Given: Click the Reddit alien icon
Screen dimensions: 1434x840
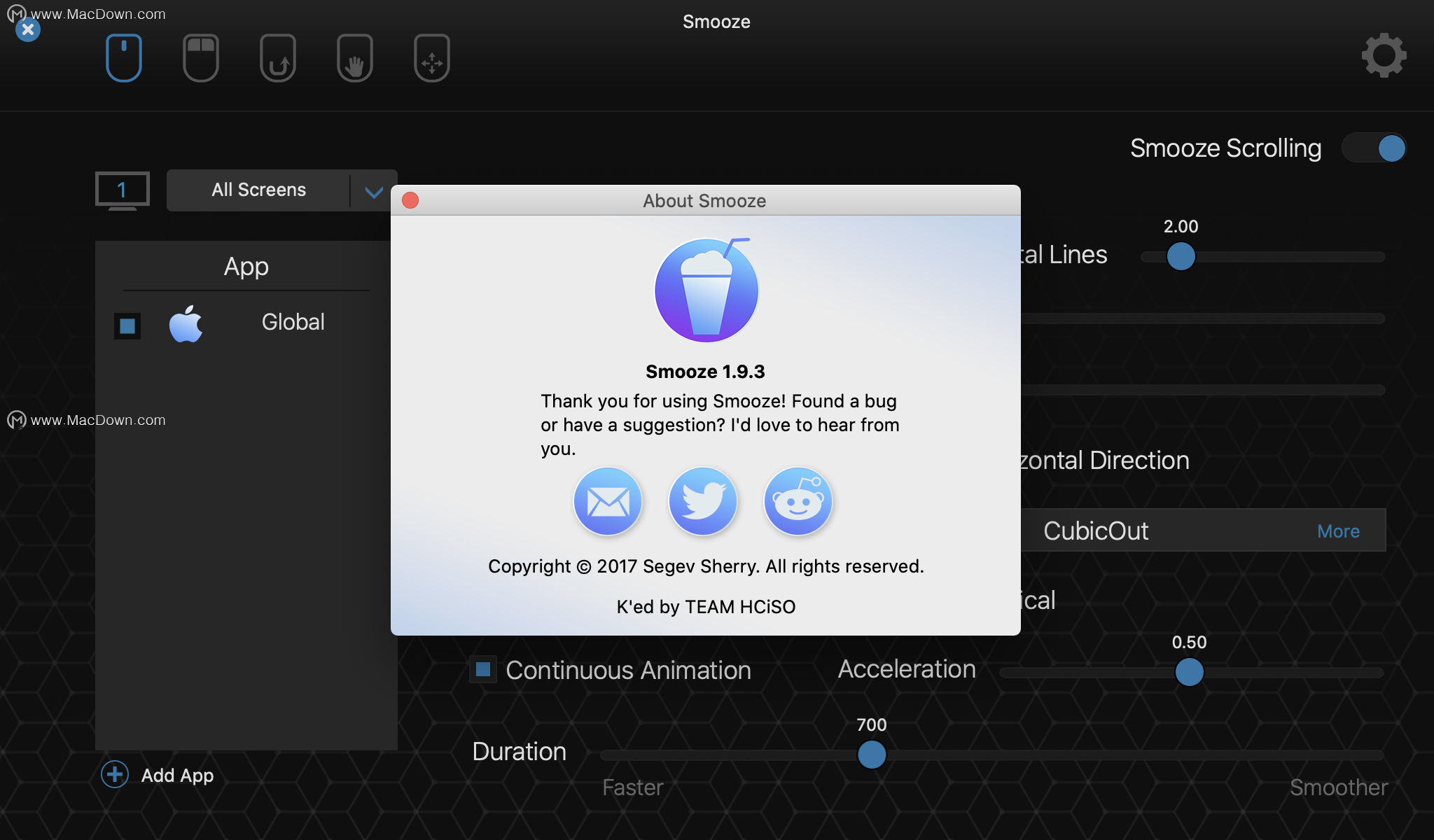Looking at the screenshot, I should point(798,501).
